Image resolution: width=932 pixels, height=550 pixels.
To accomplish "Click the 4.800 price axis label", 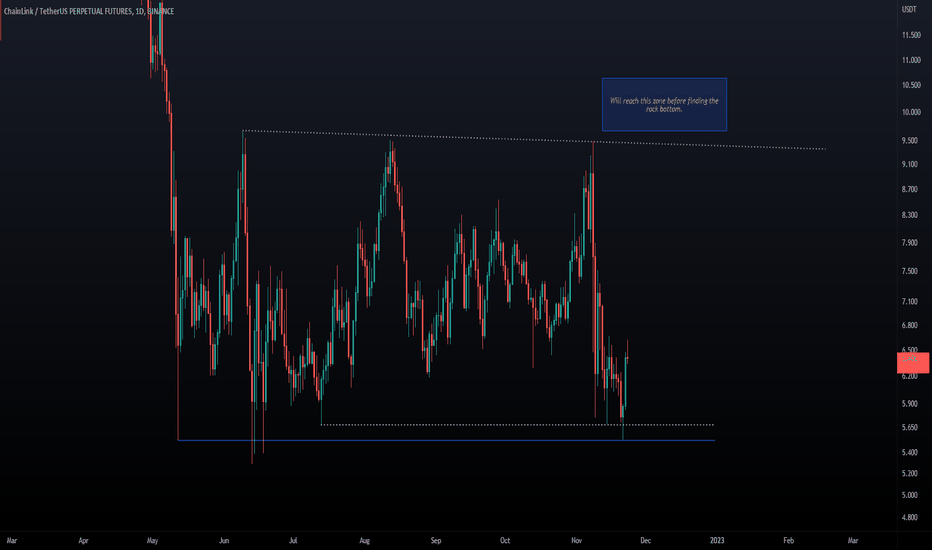I will point(909,517).
